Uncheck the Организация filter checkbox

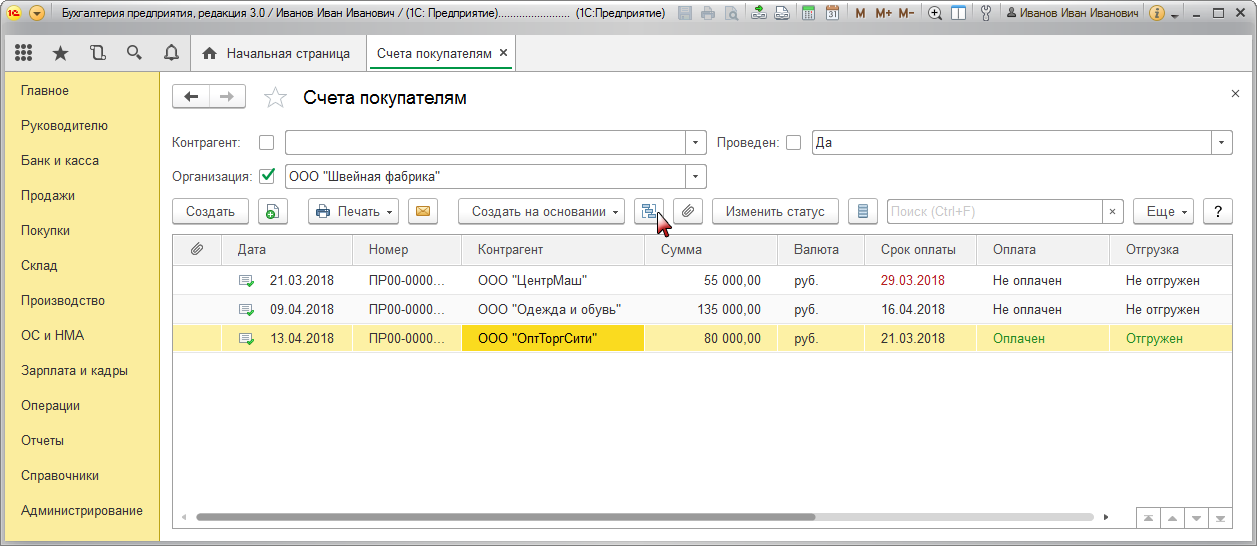(x=266, y=176)
